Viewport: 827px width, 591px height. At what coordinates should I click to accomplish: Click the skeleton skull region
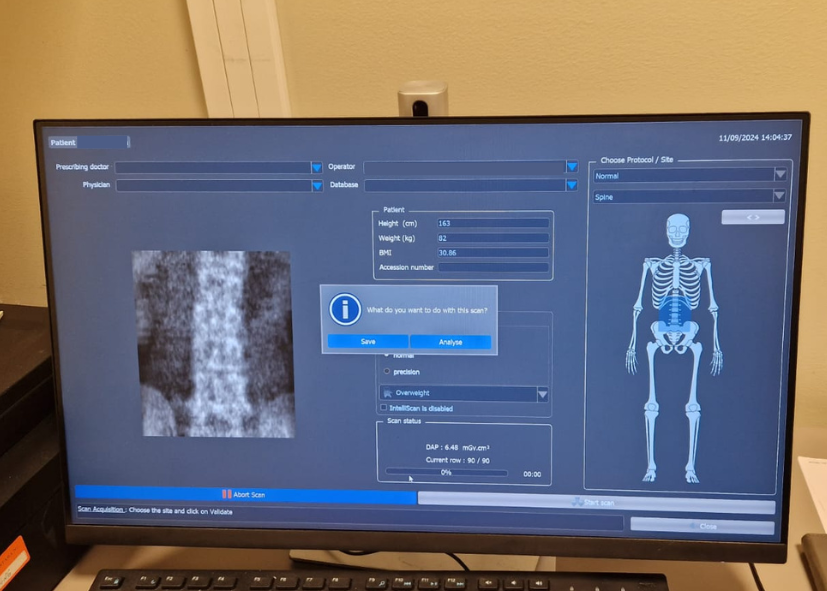[678, 230]
